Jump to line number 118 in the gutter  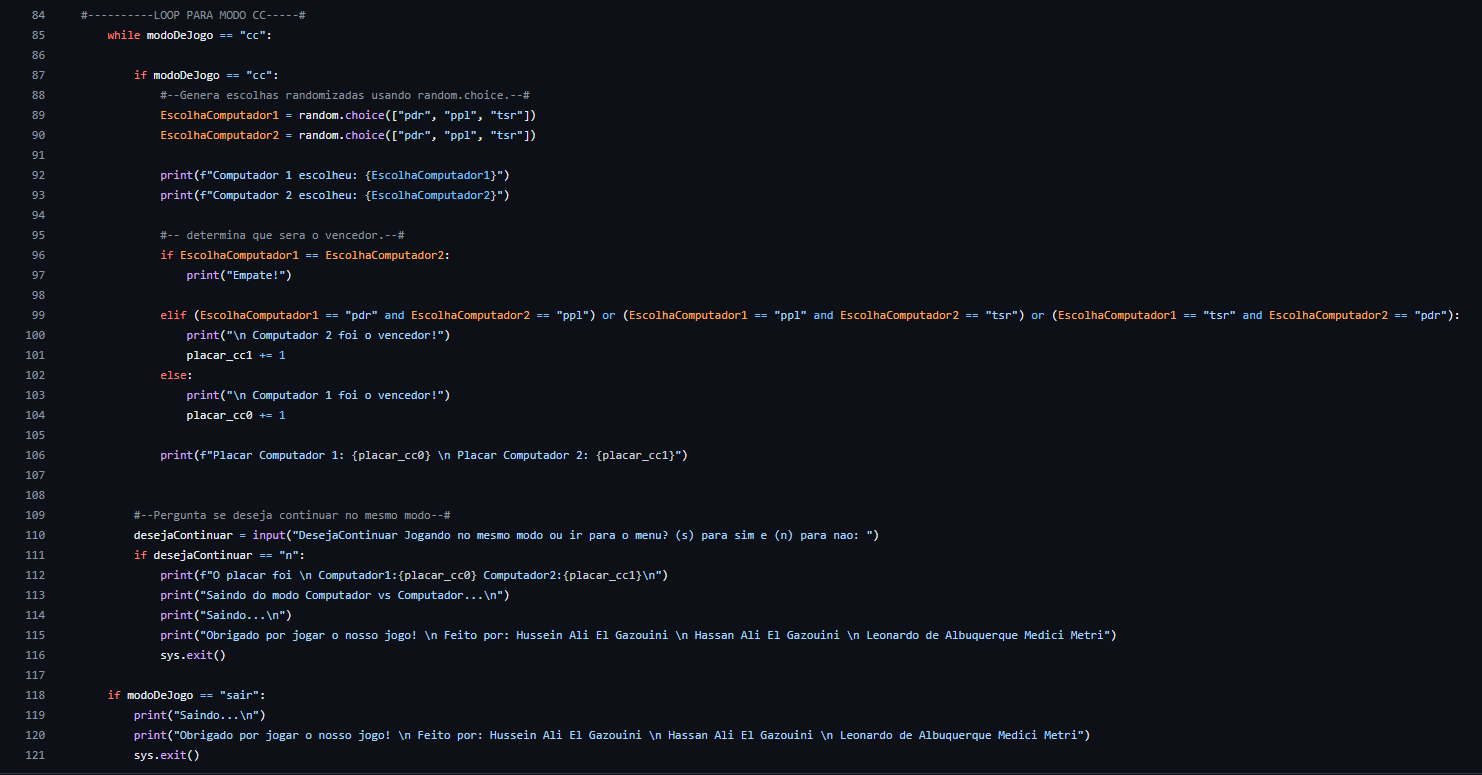click(x=38, y=695)
